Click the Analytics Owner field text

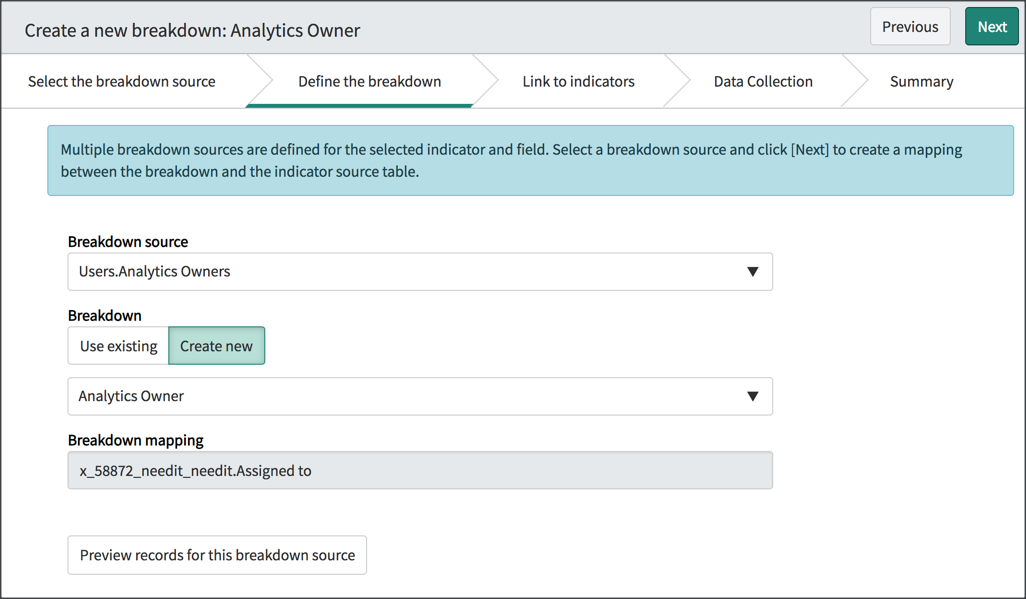(x=131, y=396)
